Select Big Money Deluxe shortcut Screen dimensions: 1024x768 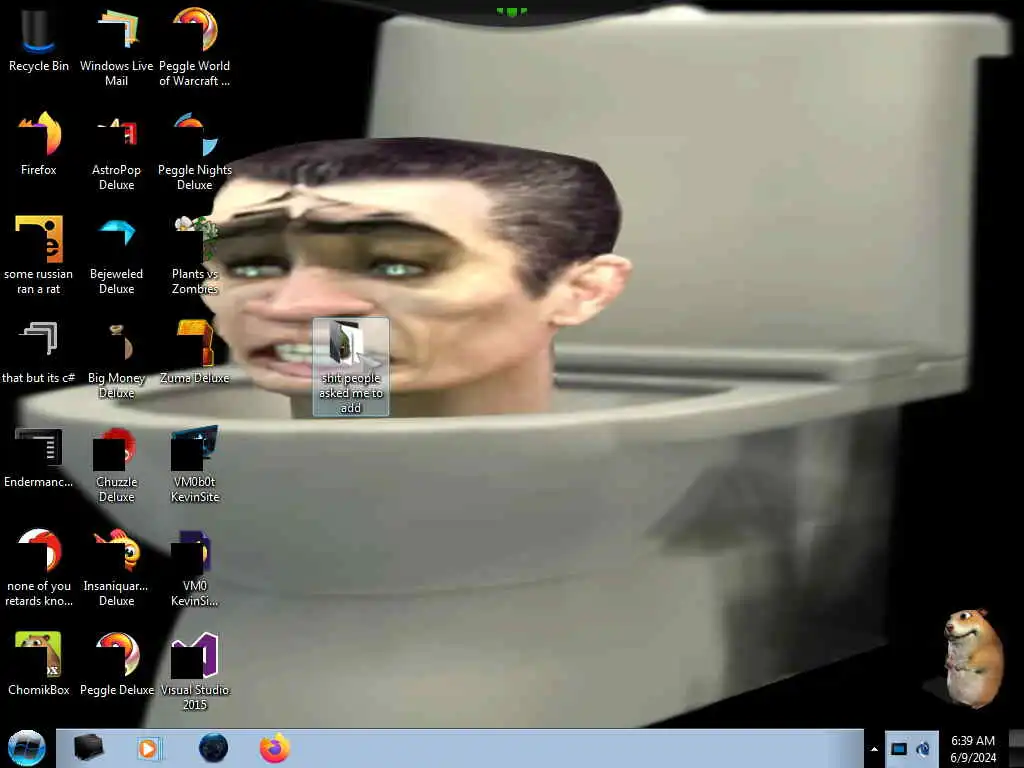116,359
